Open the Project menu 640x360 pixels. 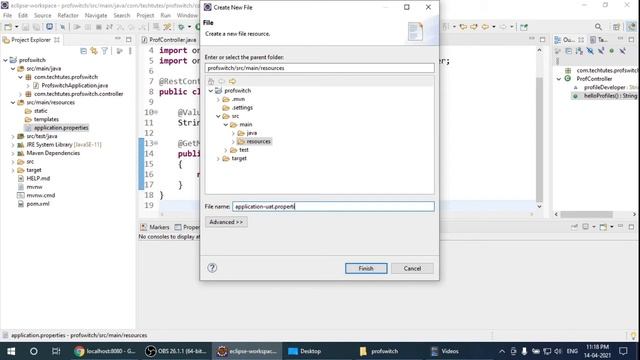pyautogui.click(x=145, y=15)
